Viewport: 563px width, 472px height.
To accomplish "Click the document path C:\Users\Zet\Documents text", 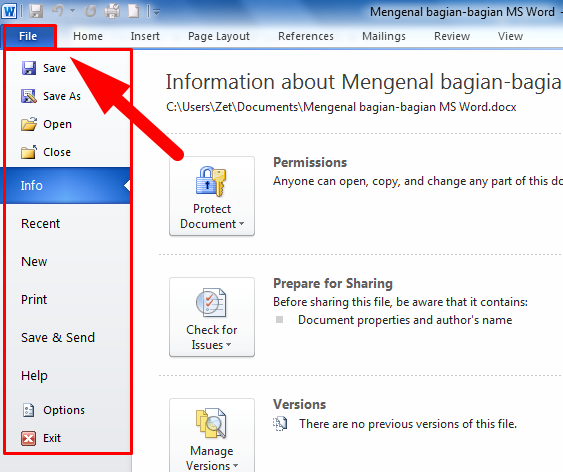I will pyautogui.click(x=341, y=107).
